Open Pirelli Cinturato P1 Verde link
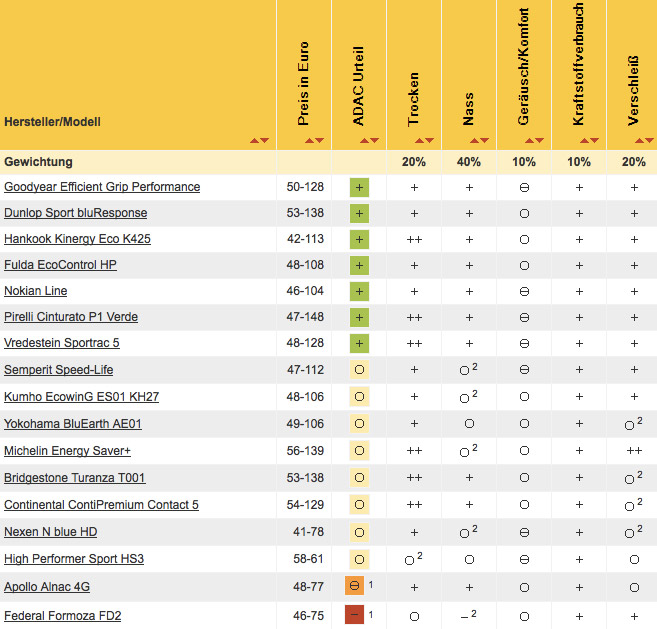The width and height of the screenshot is (657, 629). (71, 317)
